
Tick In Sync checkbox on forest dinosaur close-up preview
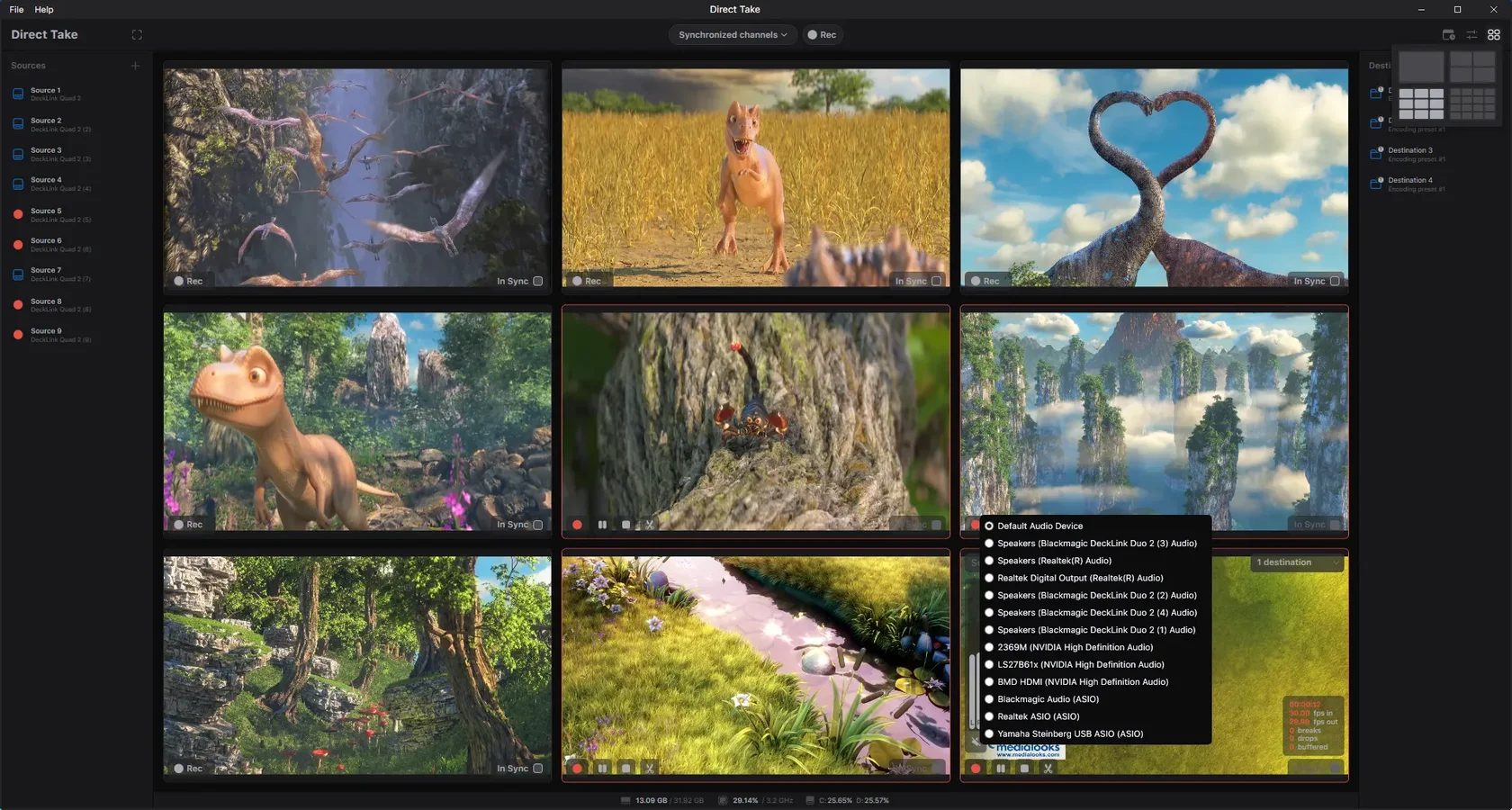coord(538,525)
